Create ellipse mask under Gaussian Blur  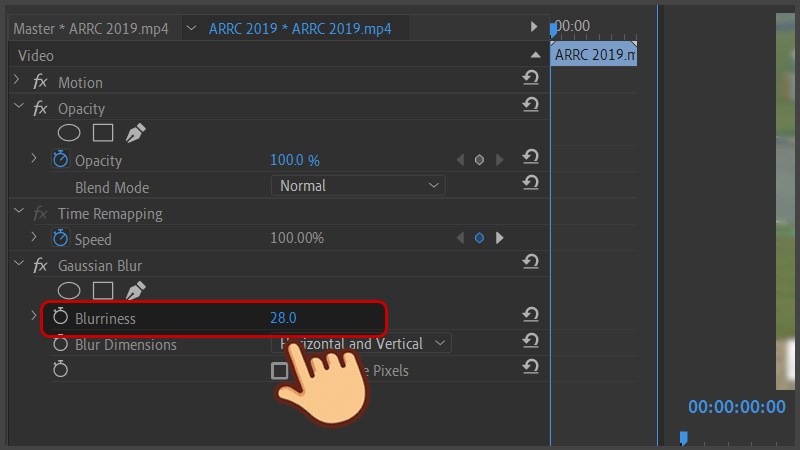click(69, 291)
